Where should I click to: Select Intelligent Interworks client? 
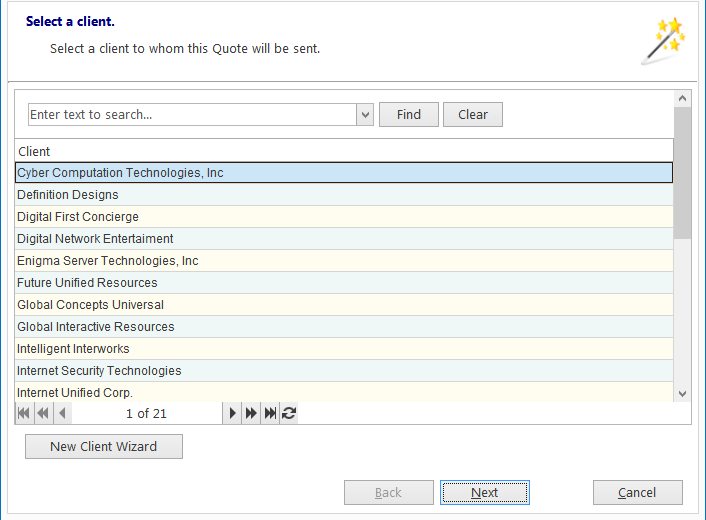344,349
